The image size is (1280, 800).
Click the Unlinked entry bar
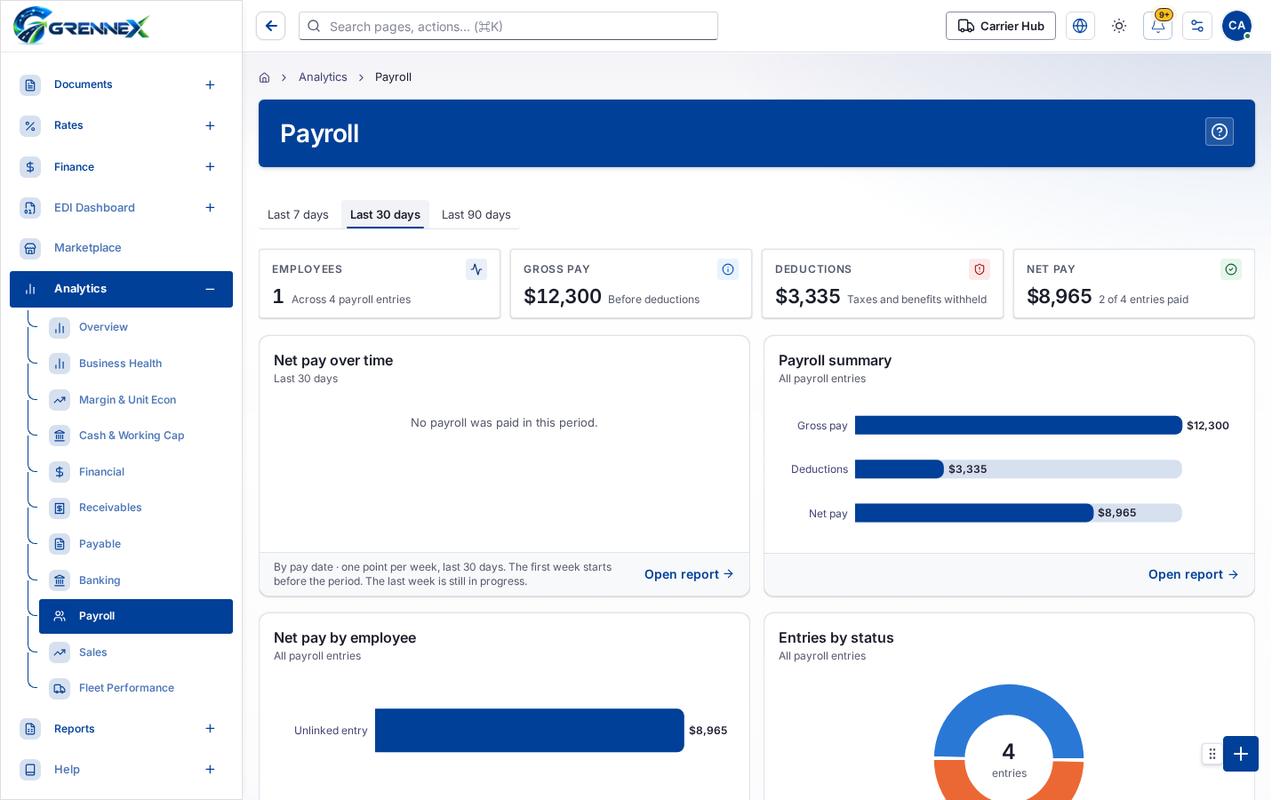(x=529, y=730)
